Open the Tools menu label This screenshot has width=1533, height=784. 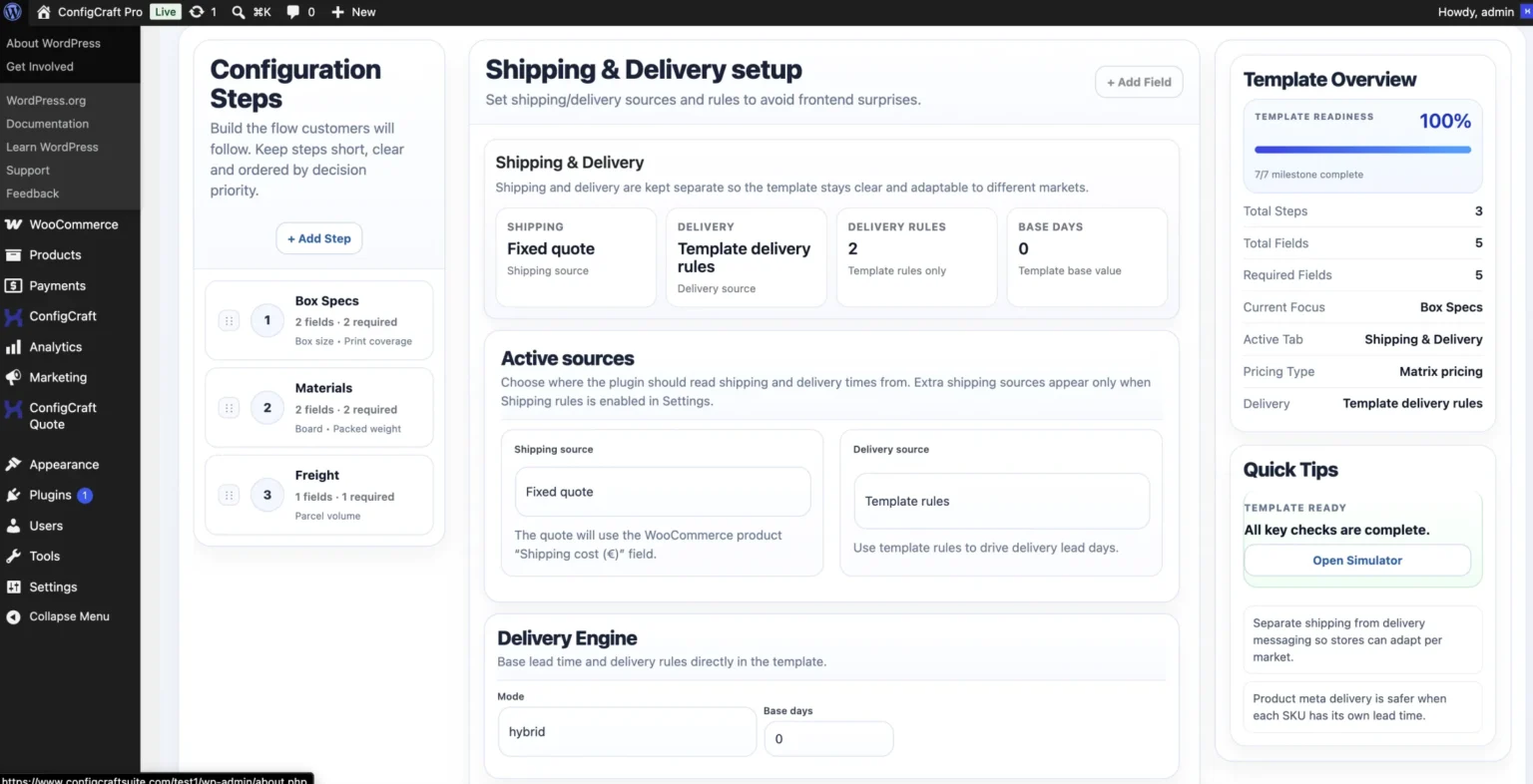click(x=45, y=557)
